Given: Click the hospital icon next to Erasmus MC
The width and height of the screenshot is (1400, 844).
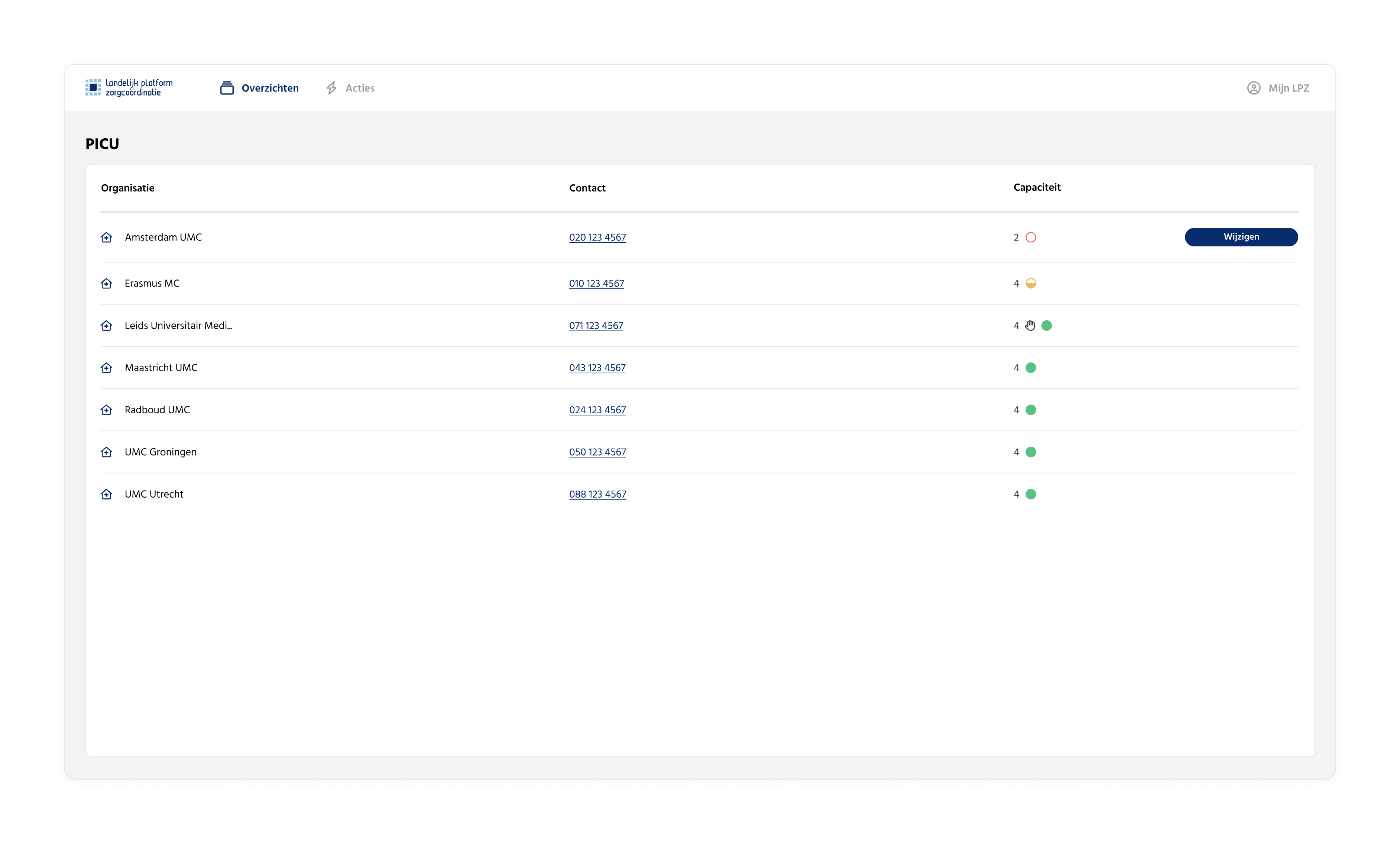Looking at the screenshot, I should pyautogui.click(x=107, y=283).
